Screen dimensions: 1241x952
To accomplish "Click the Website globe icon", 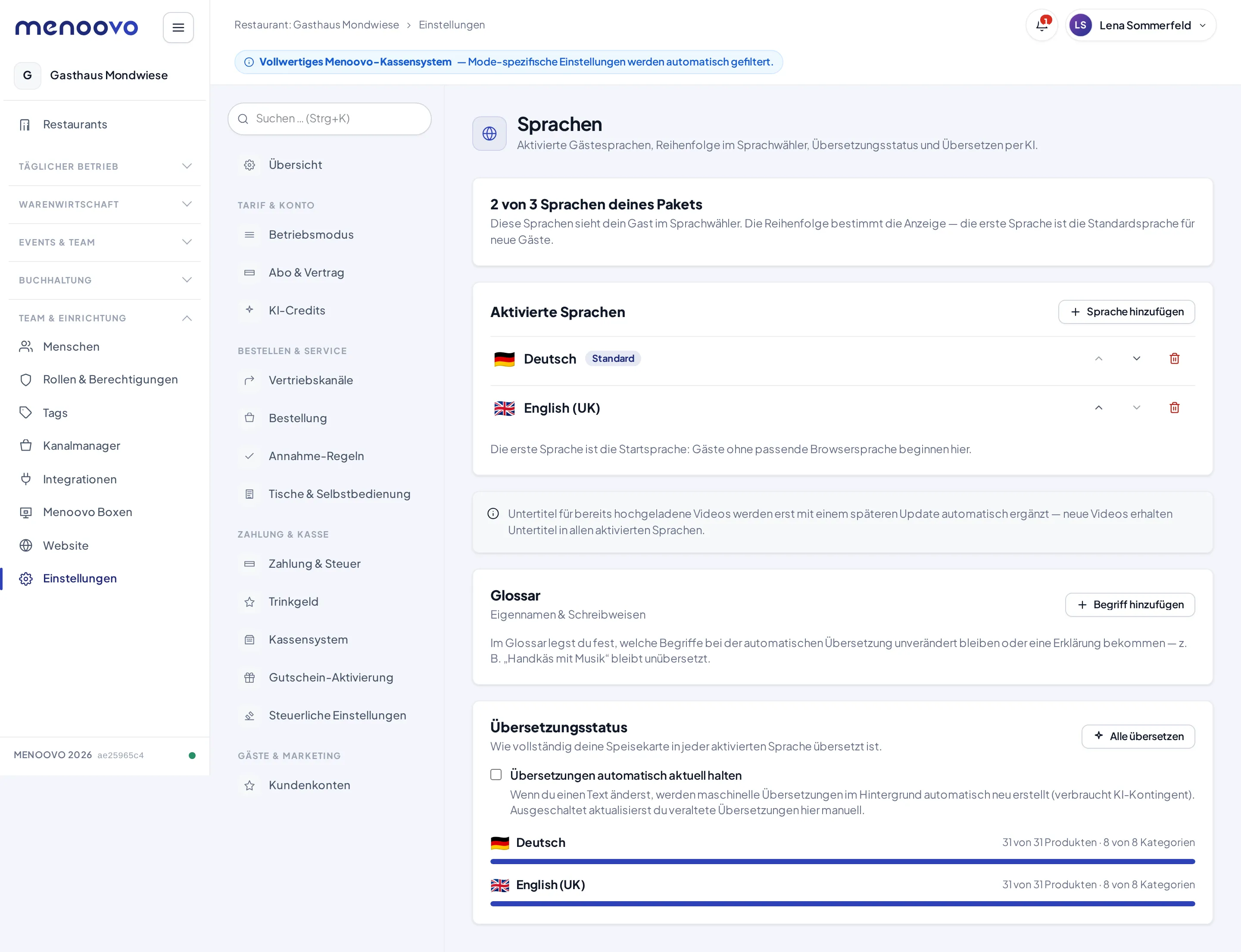I will 25,545.
